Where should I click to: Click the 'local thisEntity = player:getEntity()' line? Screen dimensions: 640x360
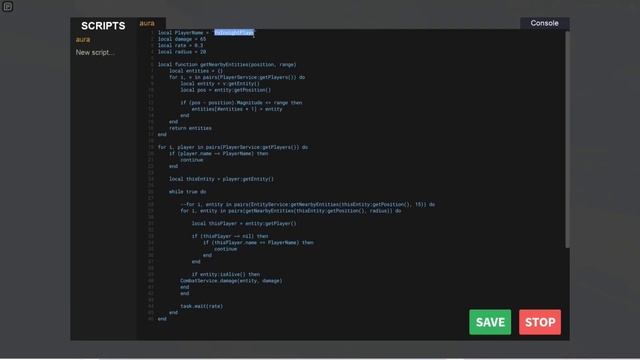[x=222, y=179]
